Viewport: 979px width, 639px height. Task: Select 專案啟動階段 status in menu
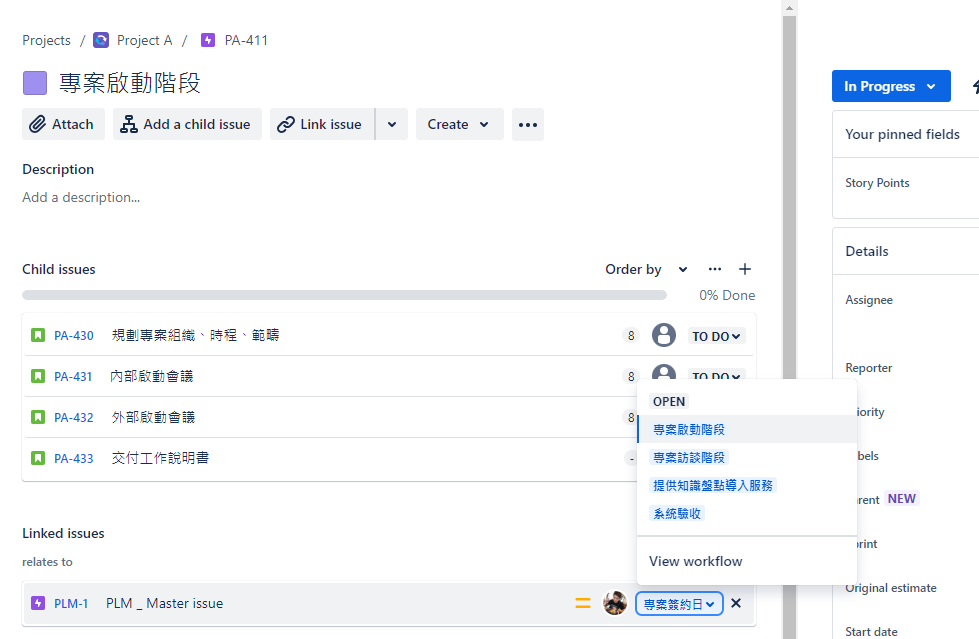(x=747, y=430)
